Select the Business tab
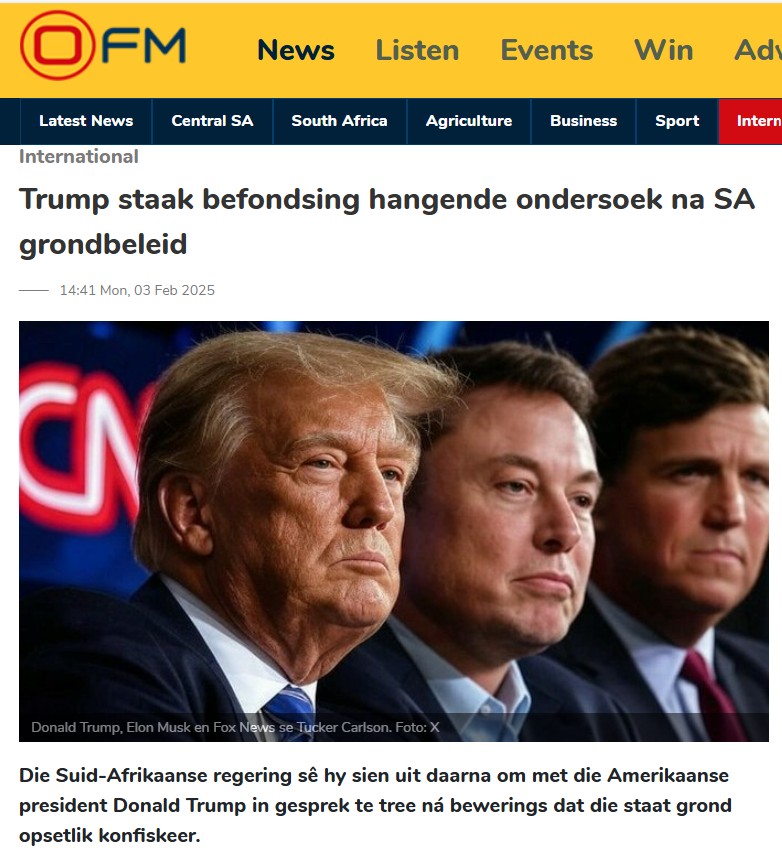Viewport: 782px width, 857px height. tap(584, 121)
